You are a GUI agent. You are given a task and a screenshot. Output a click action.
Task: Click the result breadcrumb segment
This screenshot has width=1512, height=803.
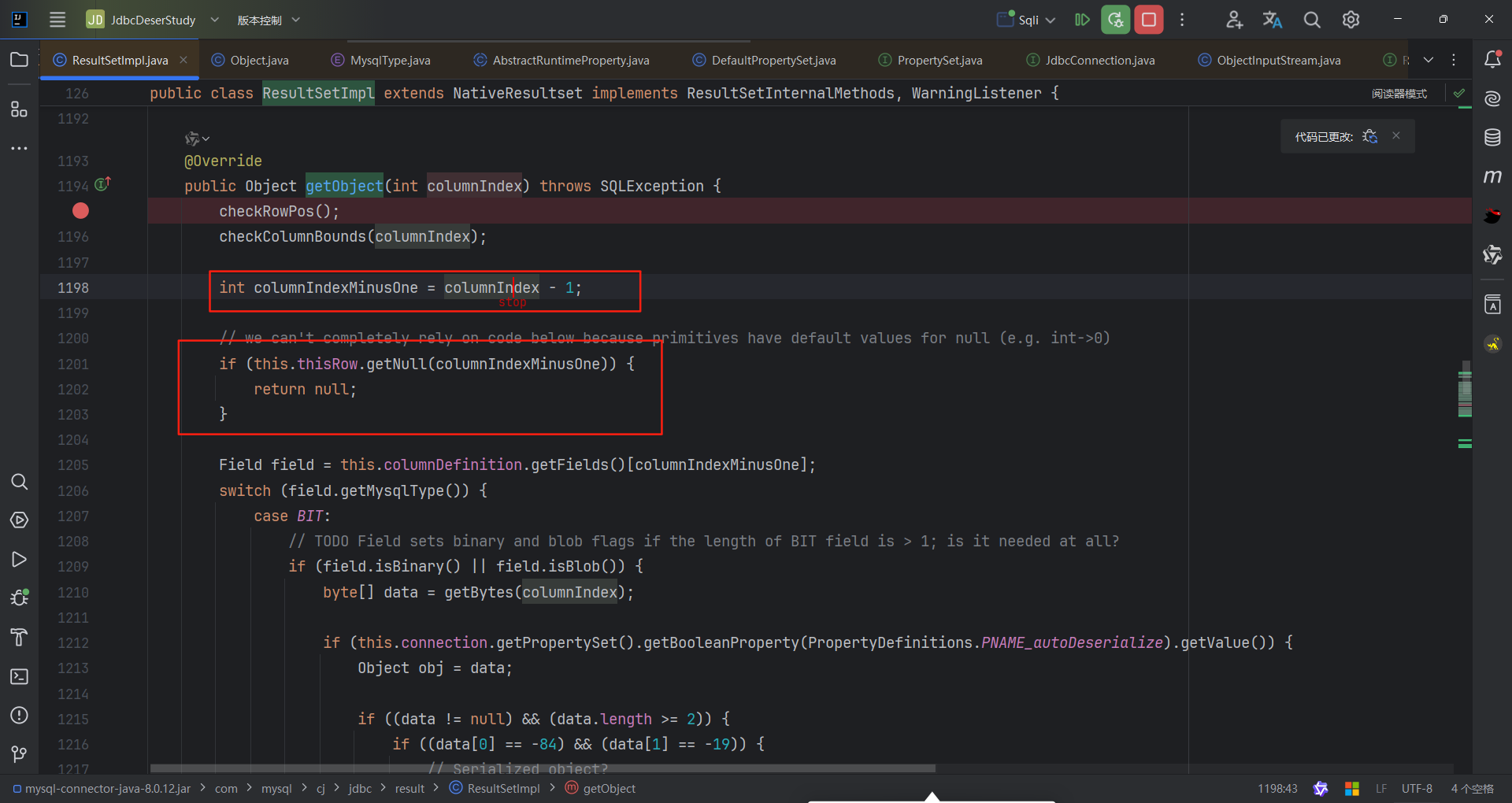click(x=409, y=789)
